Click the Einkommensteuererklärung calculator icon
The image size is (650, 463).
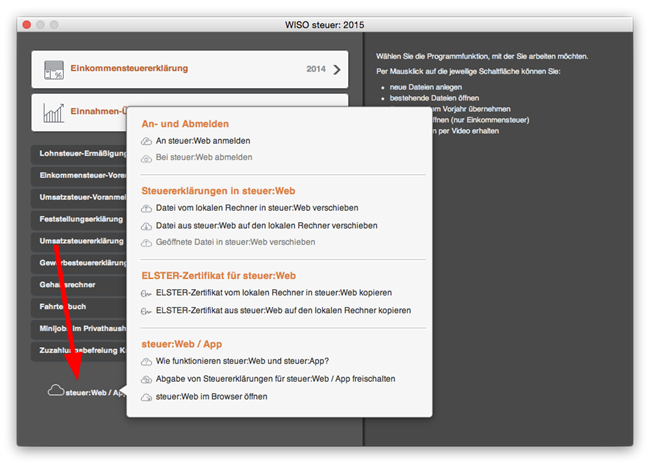click(54, 70)
